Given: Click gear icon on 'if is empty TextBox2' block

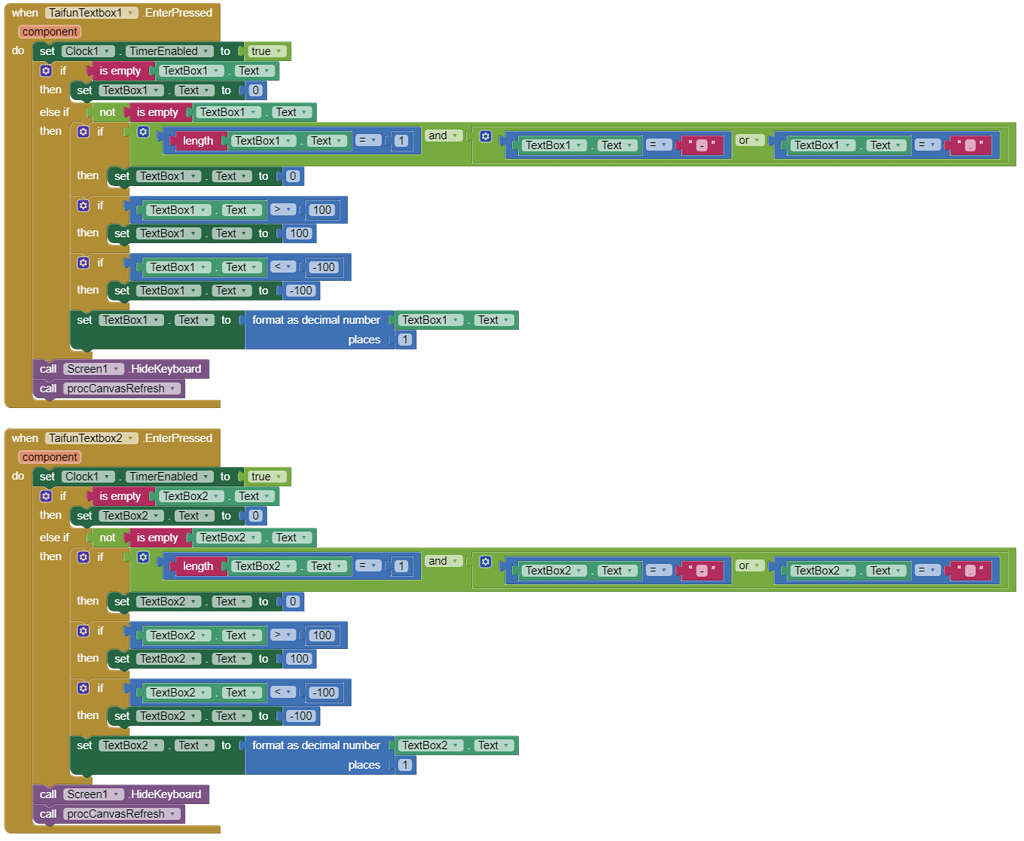Looking at the screenshot, I should [x=45, y=496].
